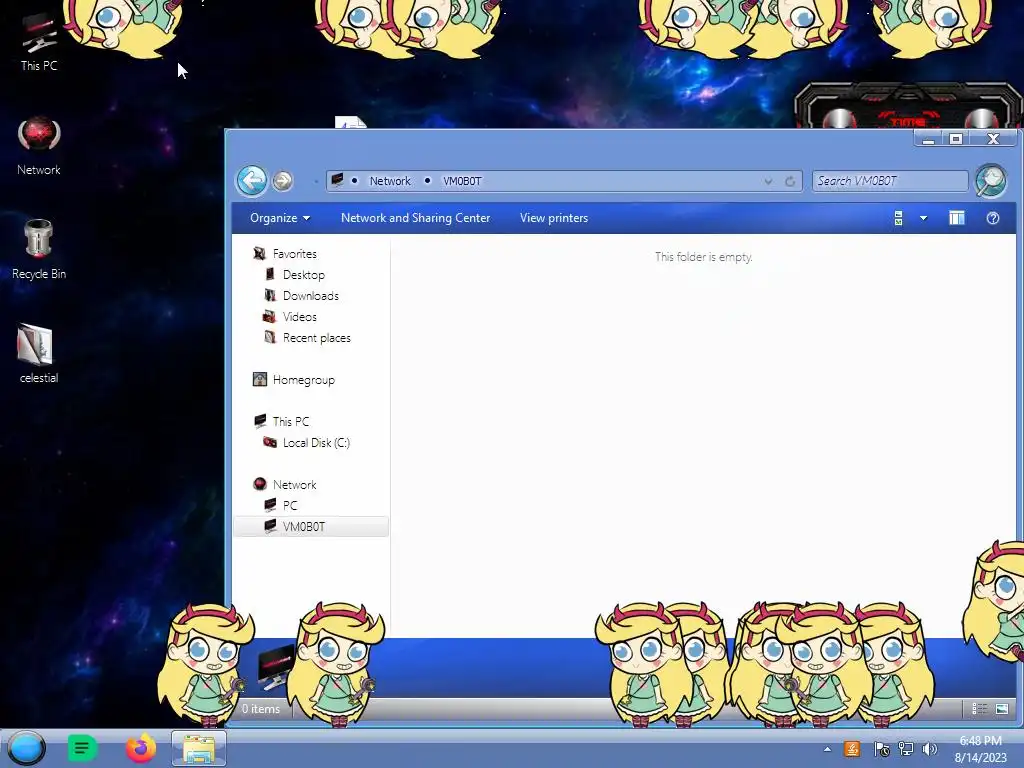Refresh the address bar location
The width and height of the screenshot is (1024, 768).
coord(790,182)
